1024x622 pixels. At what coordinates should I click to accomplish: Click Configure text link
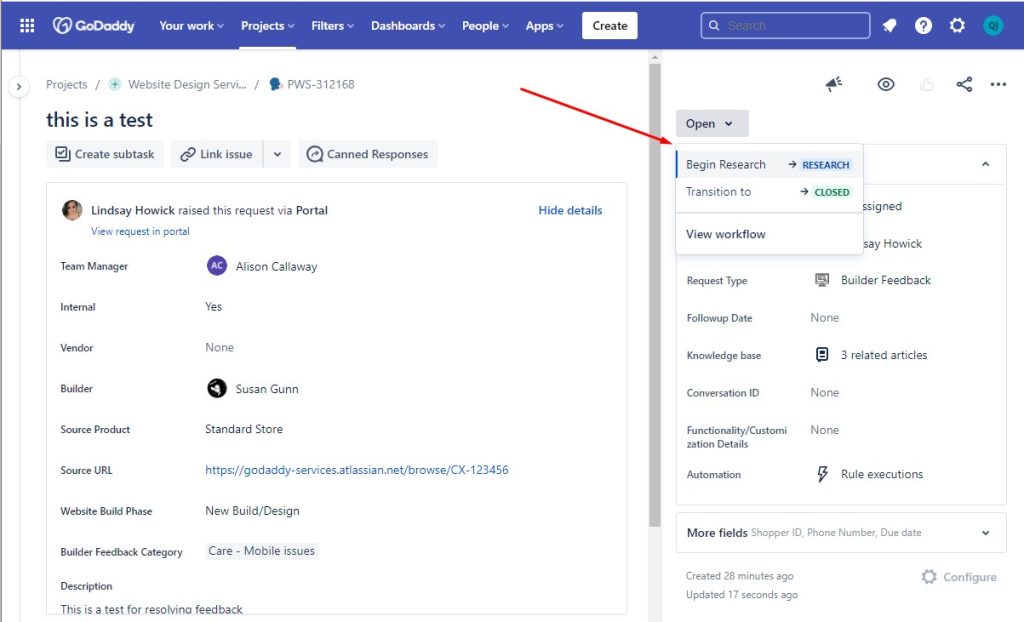pos(970,577)
